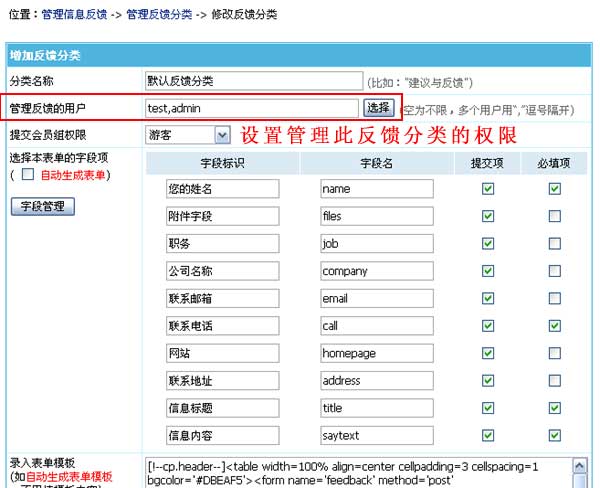
Task: Enable the 自动生成表单 checkbox
Action: (x=28, y=175)
